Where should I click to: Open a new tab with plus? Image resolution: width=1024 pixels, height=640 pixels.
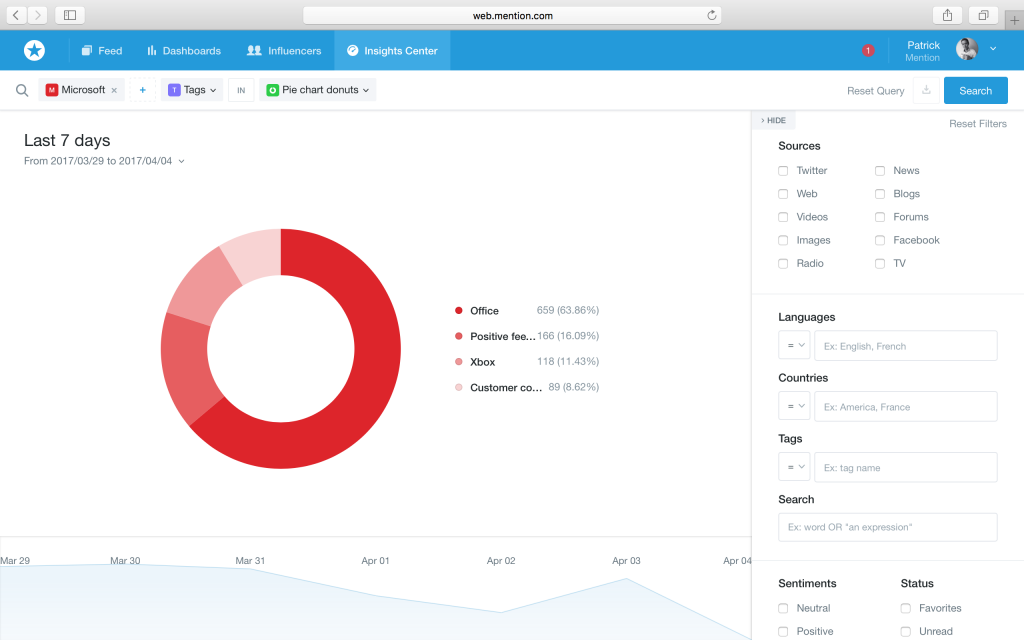pyautogui.click(x=1014, y=20)
